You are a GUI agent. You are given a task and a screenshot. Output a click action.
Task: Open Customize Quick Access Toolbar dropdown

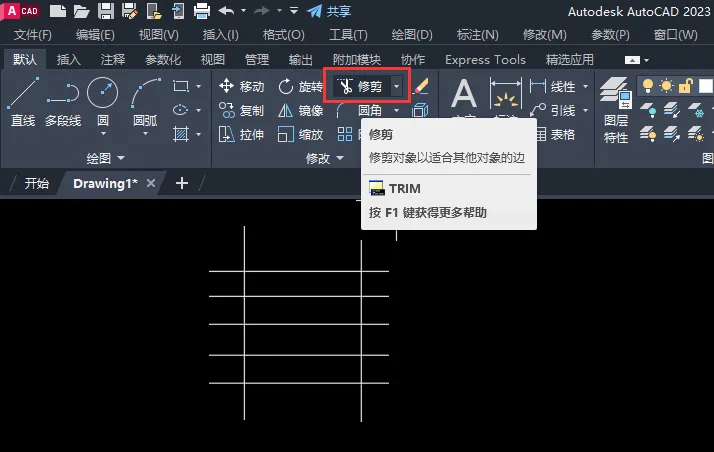(x=294, y=10)
